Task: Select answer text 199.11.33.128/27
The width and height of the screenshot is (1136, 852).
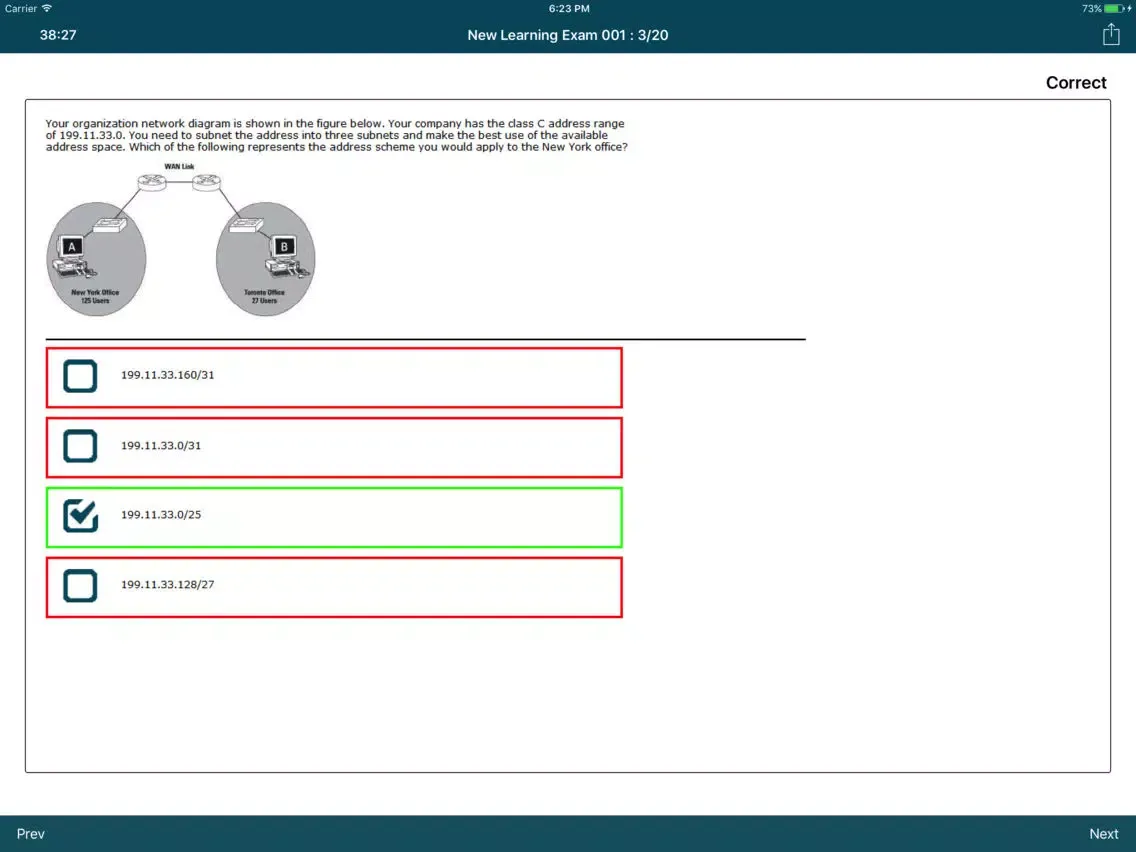Action: click(x=167, y=585)
